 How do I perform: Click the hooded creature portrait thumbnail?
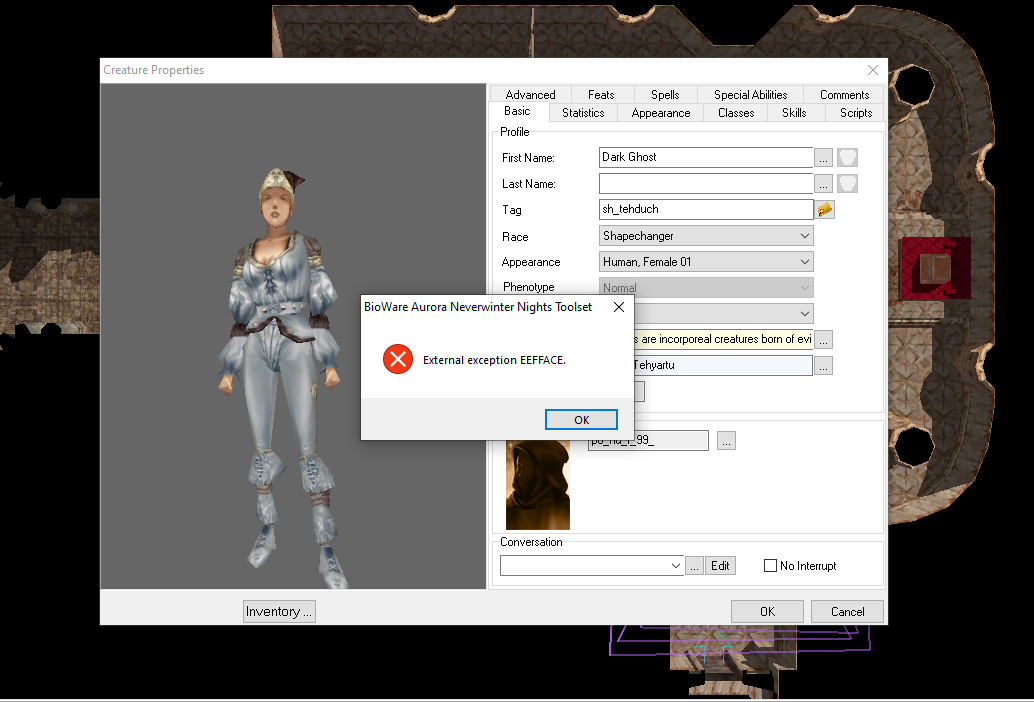538,484
